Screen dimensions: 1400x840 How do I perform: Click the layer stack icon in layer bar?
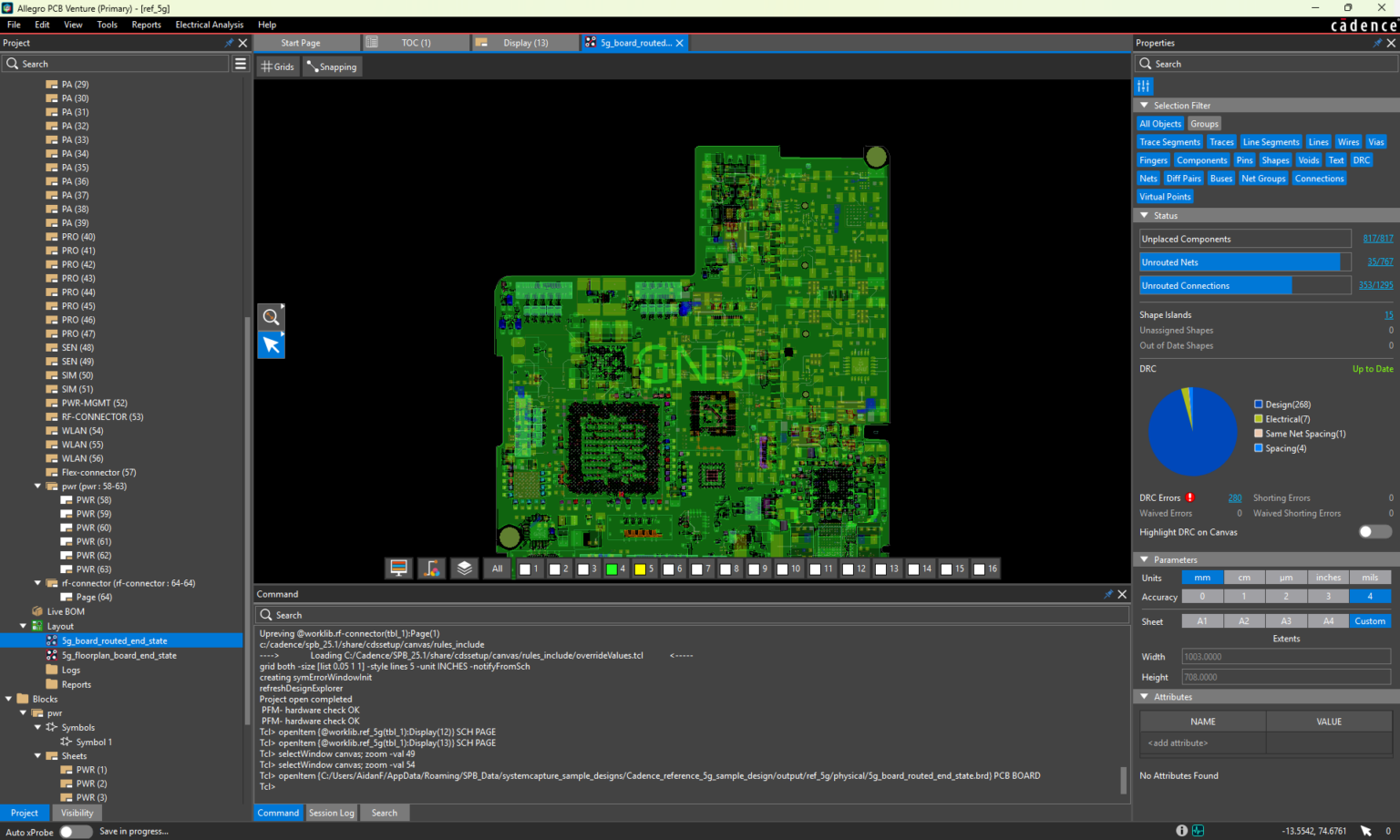point(464,569)
